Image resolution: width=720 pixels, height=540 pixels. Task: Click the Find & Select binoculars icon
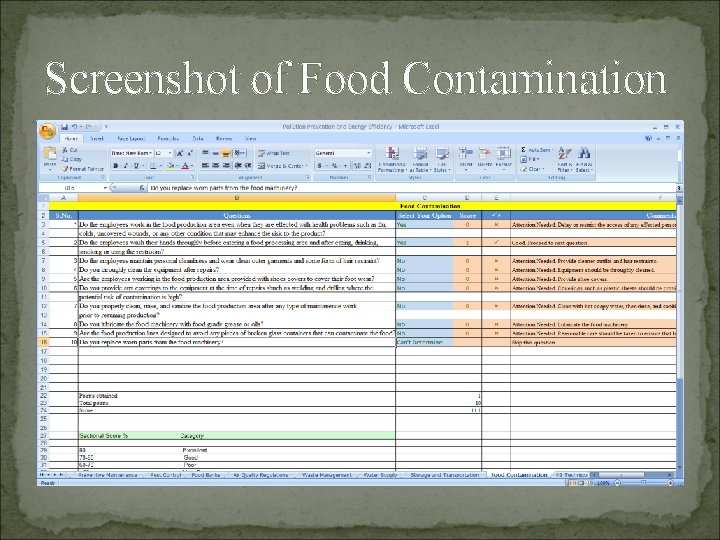click(584, 153)
